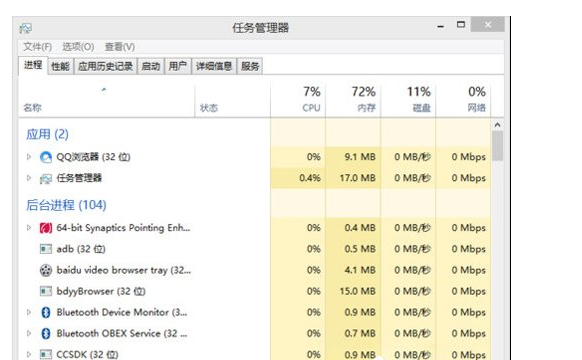The height and width of the screenshot is (360, 582).
Task: Click the Task Manager title bar icon
Action: [x=26, y=28]
